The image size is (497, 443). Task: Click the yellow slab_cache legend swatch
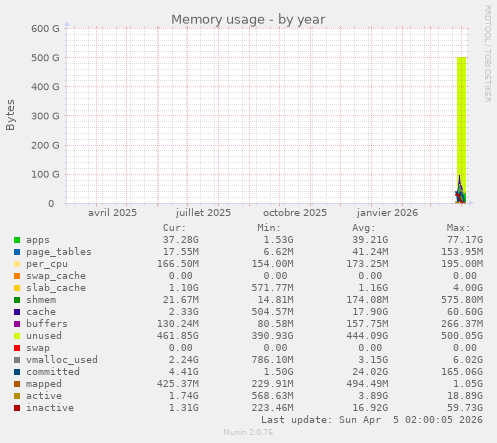tap(17, 288)
